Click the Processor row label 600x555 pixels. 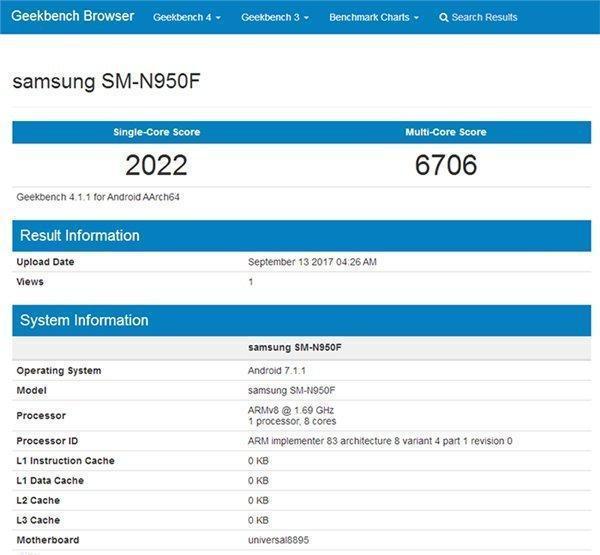coord(41,416)
